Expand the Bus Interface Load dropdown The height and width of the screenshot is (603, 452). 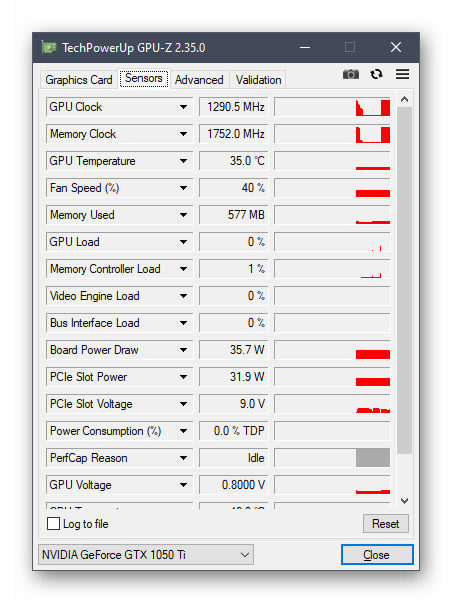(183, 323)
